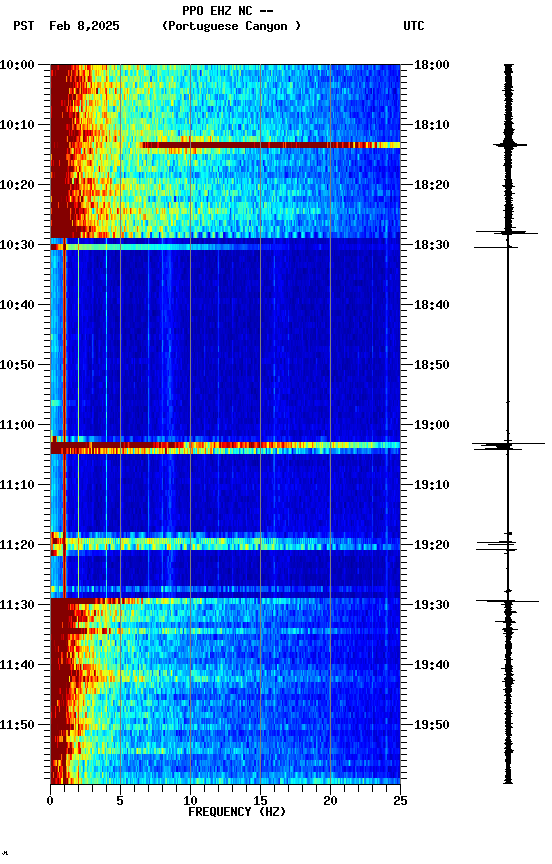Viewport: 552px width, 864px height.
Task: Select the '10:10' PST time label
Action: click(x=17, y=125)
